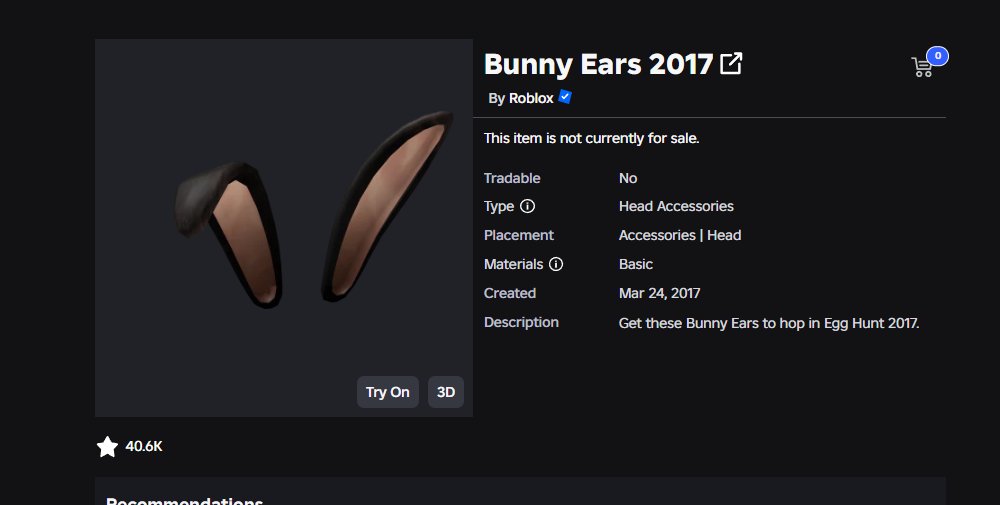Click the favorites star icon
Image resolution: width=1000 pixels, height=505 pixels.
point(107,446)
